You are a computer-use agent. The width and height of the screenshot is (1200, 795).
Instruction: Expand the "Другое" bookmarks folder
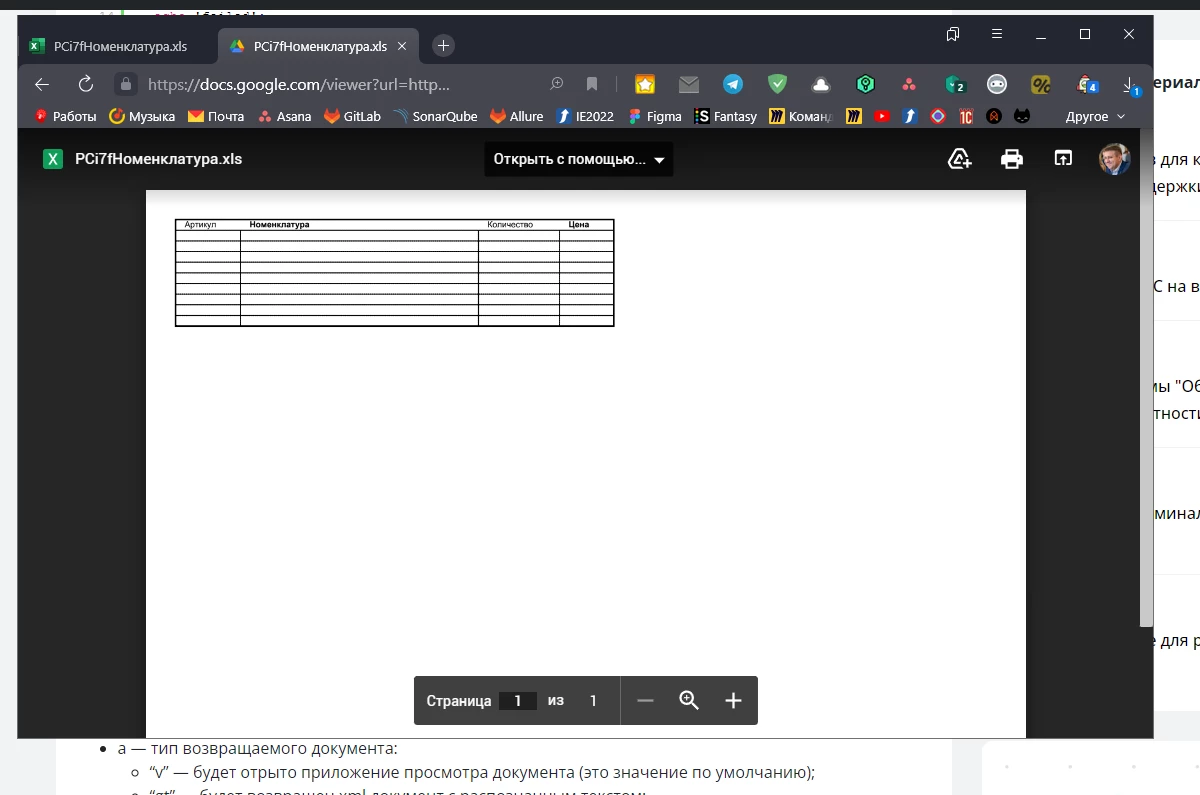(1095, 117)
